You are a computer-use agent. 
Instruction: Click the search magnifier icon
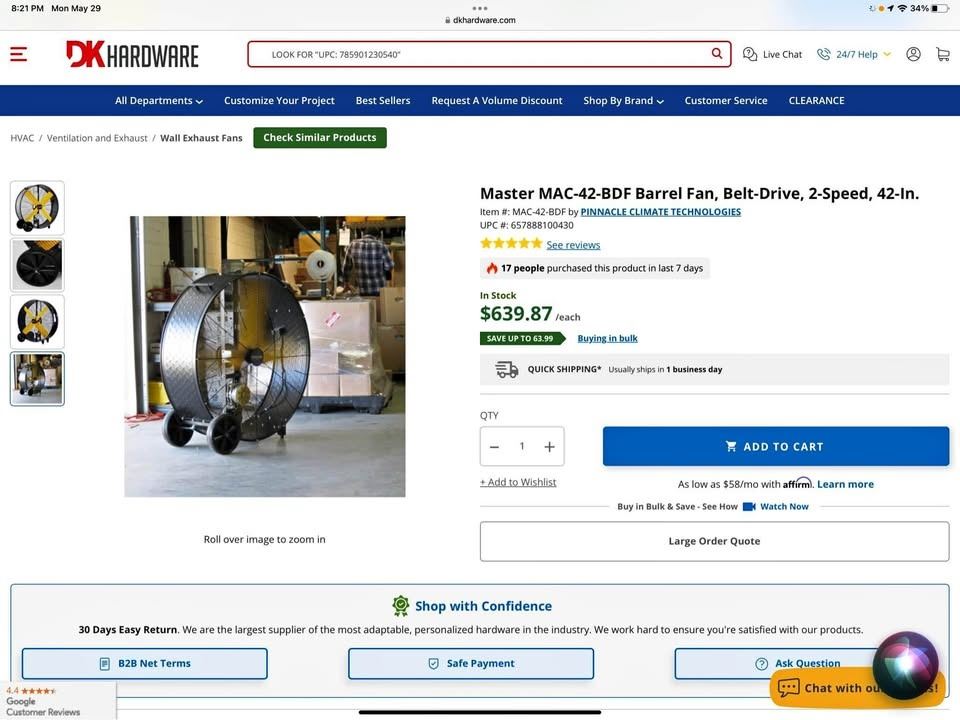pos(717,54)
